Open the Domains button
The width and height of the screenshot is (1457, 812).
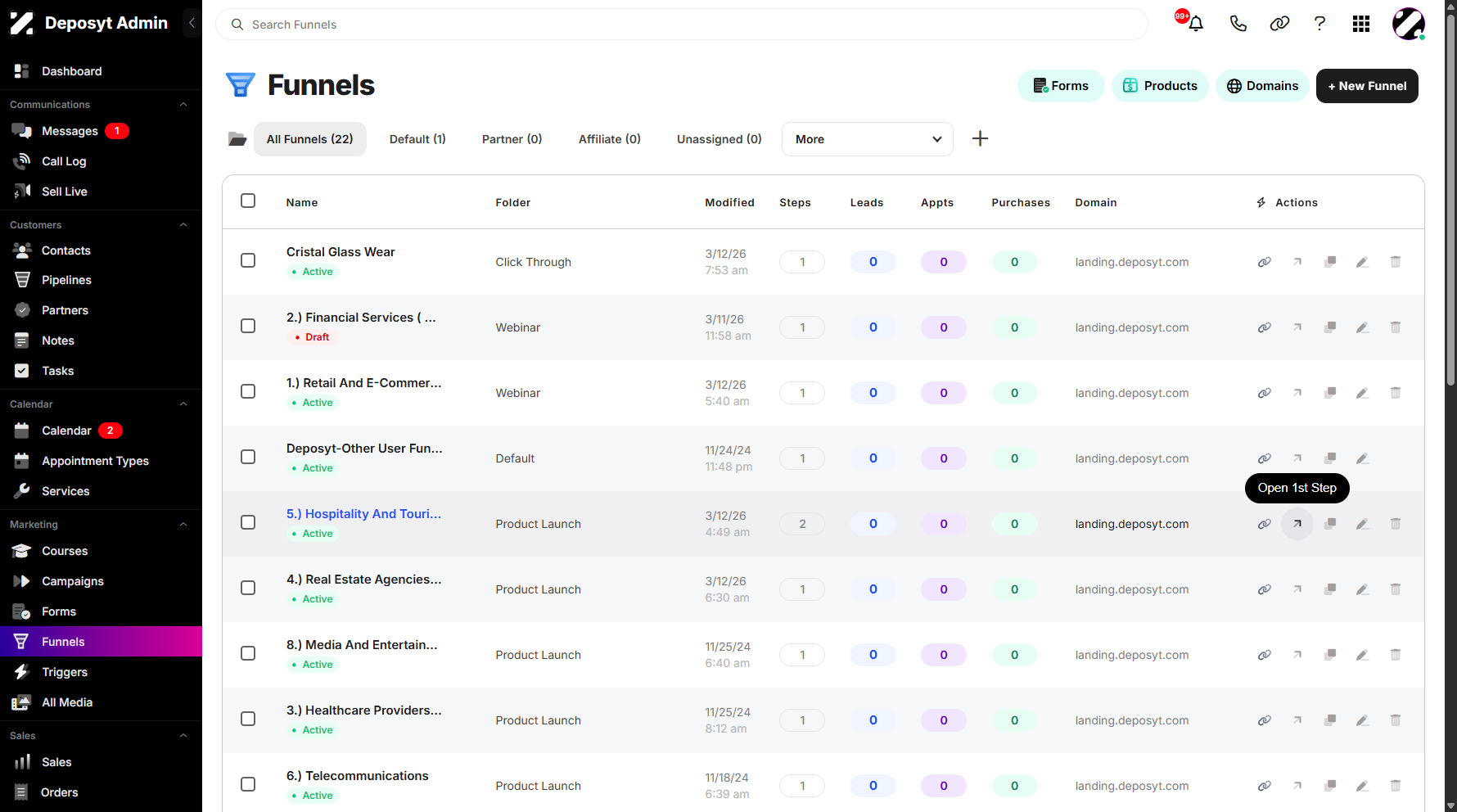[x=1262, y=86]
